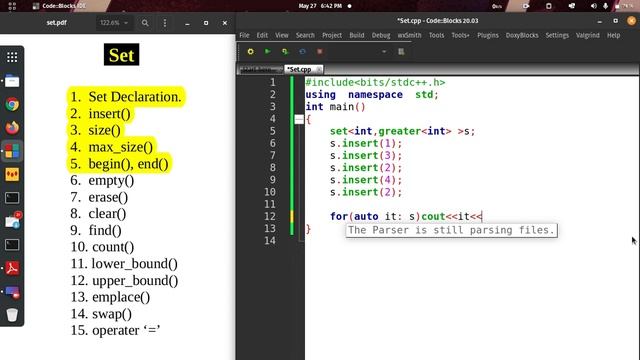The width and height of the screenshot is (640, 360).
Task: Open the red PDF reader dock icon
Action: (x=12, y=268)
